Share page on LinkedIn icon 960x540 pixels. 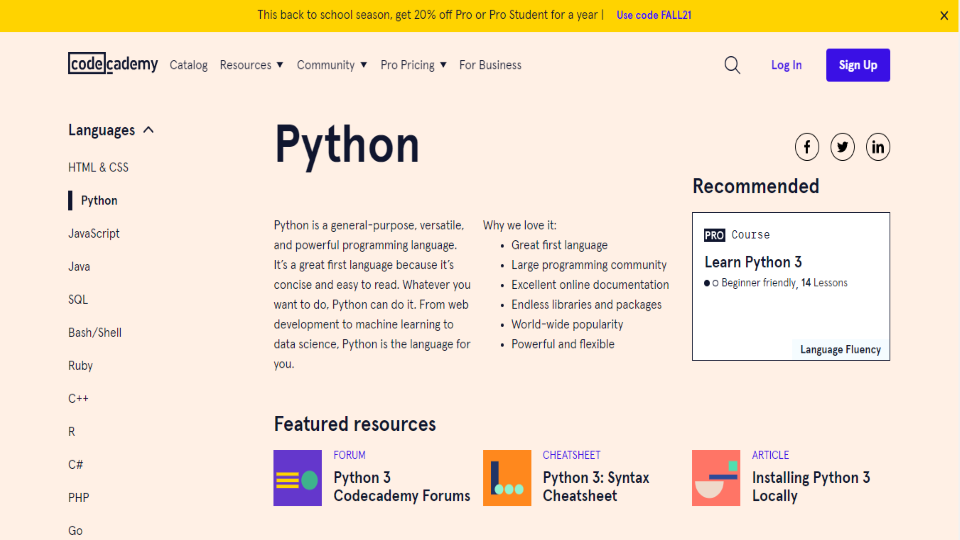click(878, 147)
